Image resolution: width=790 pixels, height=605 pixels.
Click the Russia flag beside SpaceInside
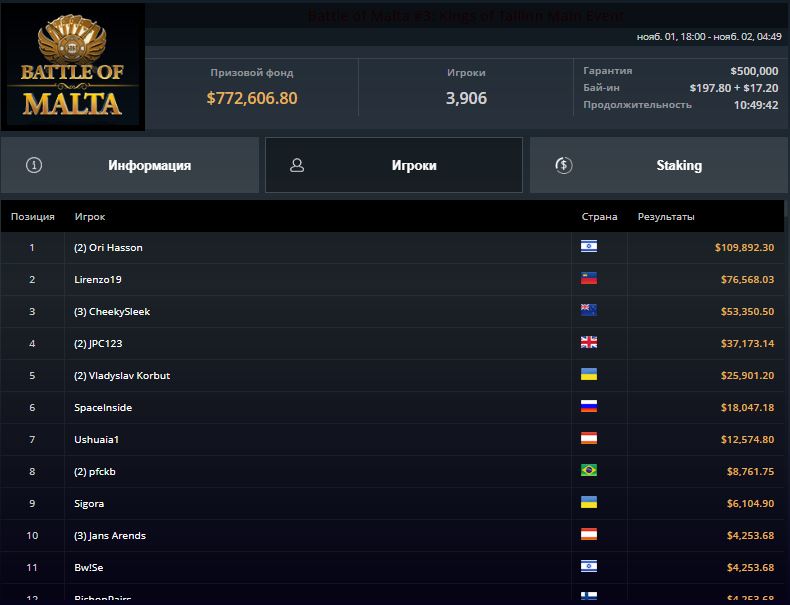click(589, 407)
